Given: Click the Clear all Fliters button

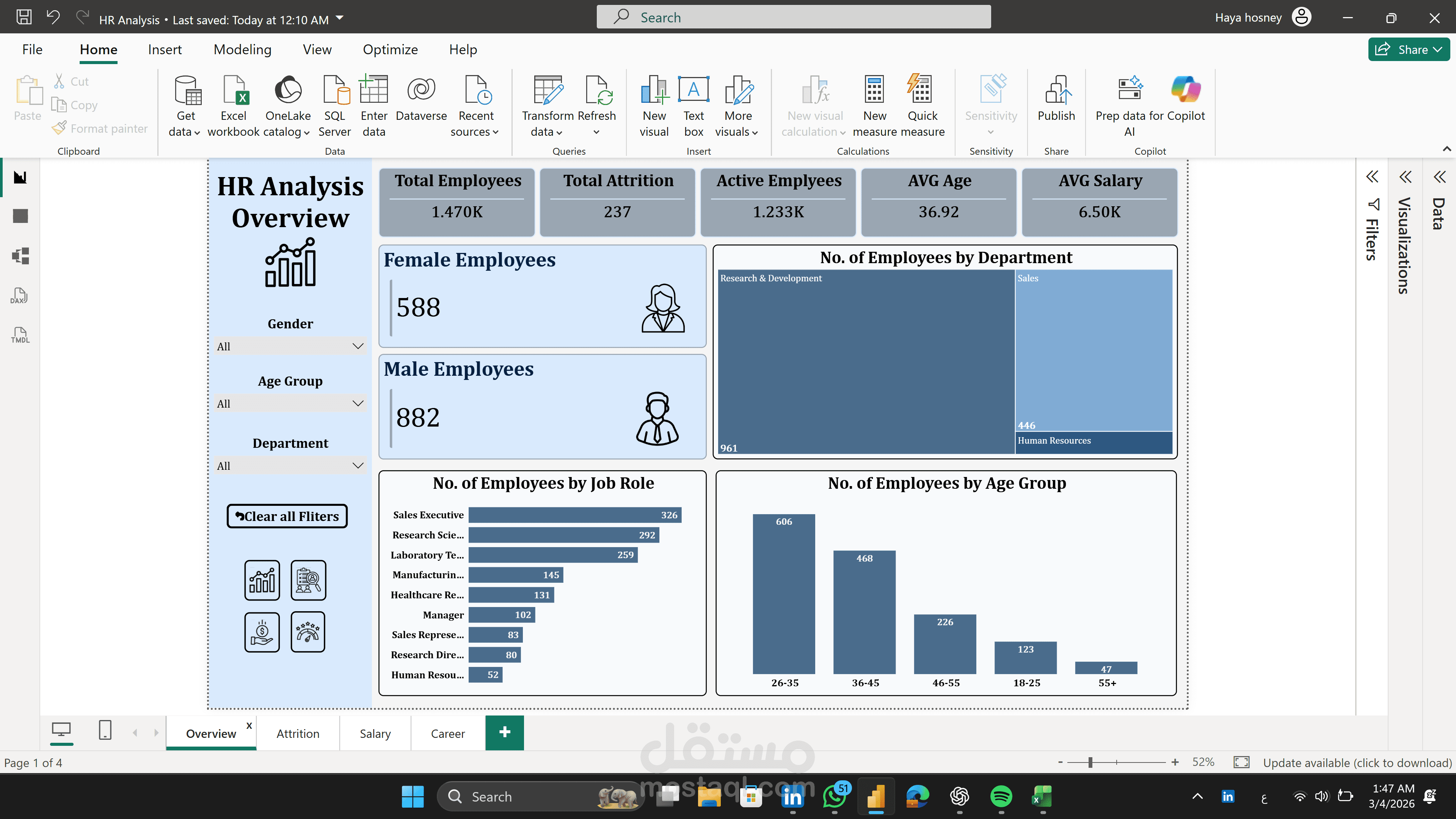Looking at the screenshot, I should click(x=287, y=516).
